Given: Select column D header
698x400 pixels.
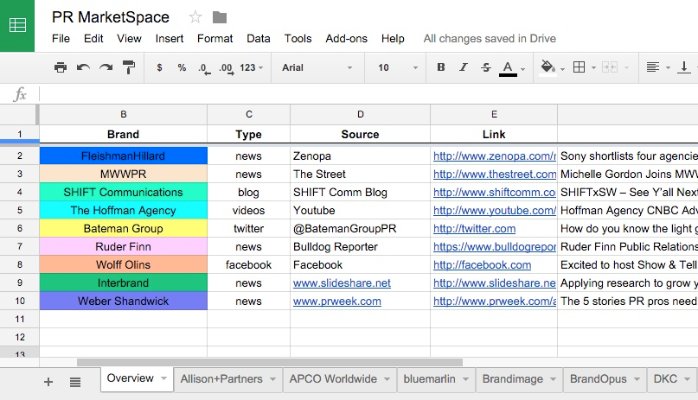Looking at the screenshot, I should pos(360,114).
